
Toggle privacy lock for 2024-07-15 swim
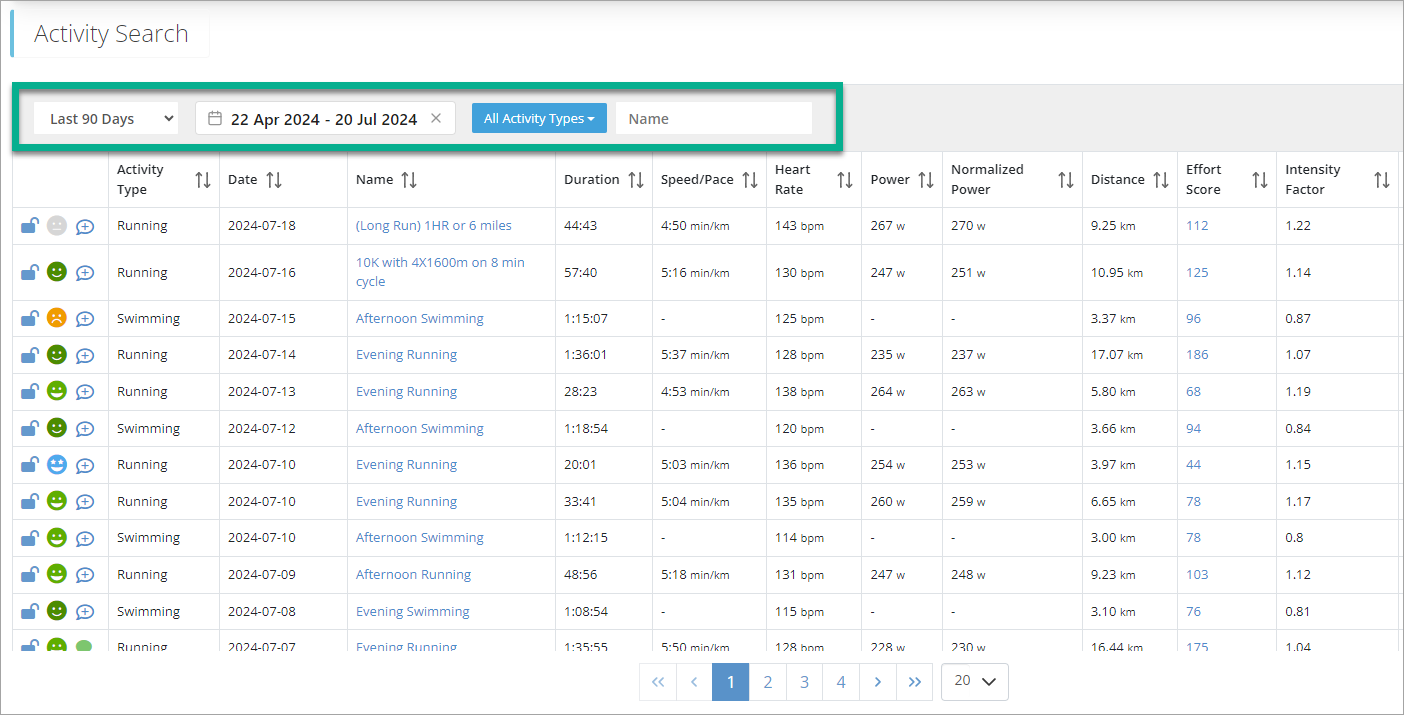(x=30, y=318)
